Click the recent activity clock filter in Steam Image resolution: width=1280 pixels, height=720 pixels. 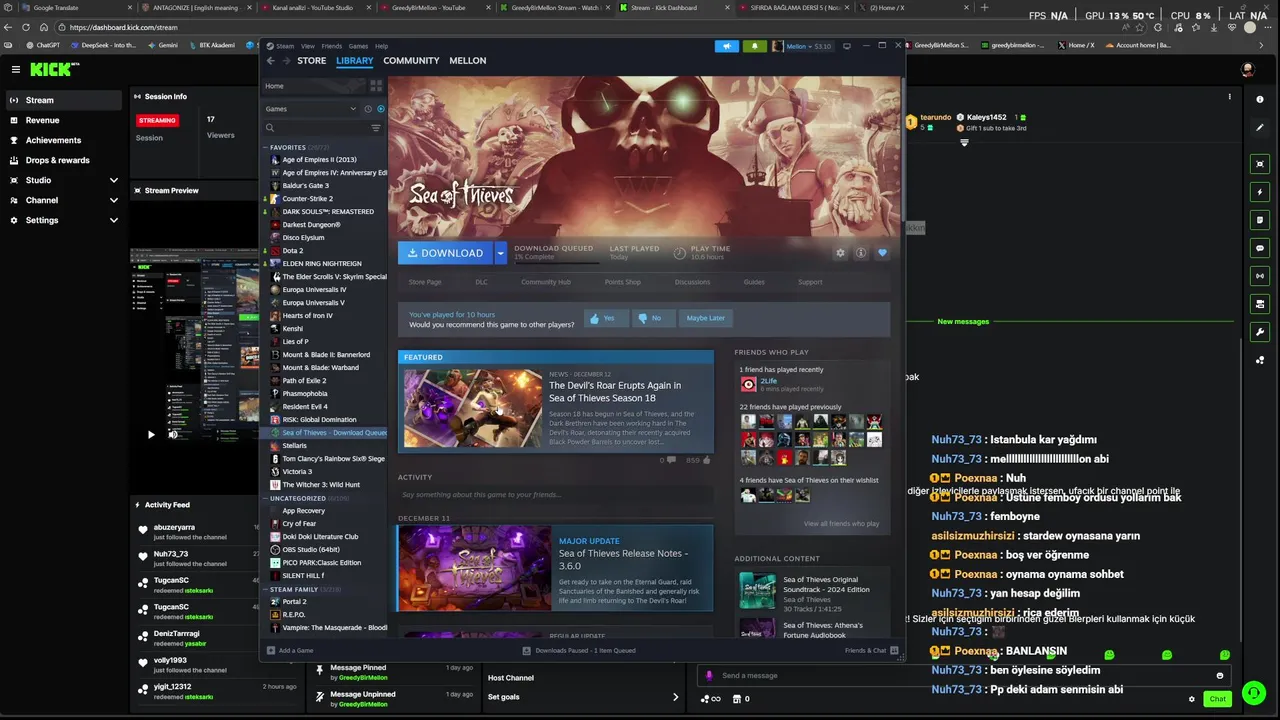[x=368, y=109]
